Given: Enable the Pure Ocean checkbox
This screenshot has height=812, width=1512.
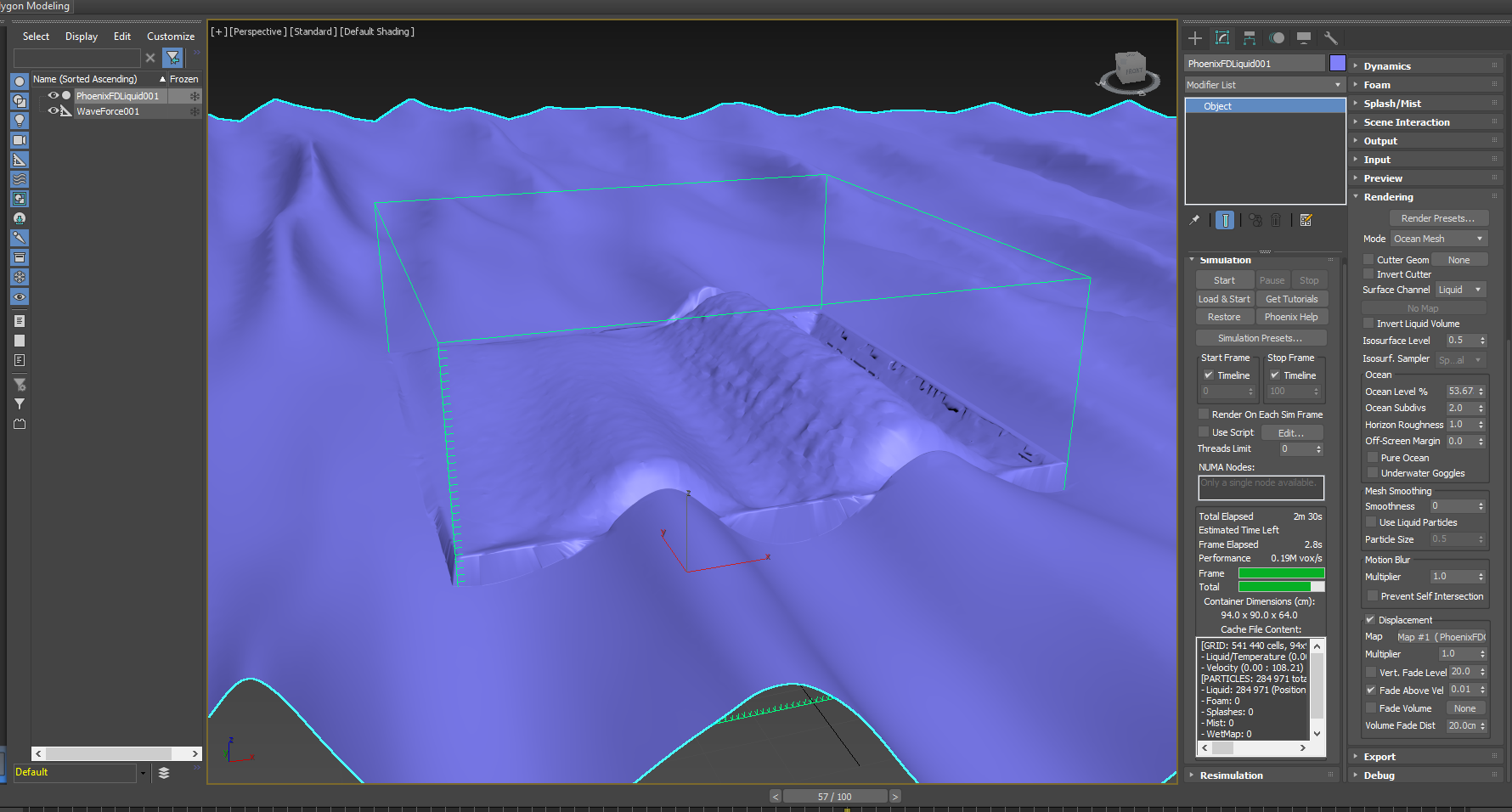Looking at the screenshot, I should click(x=1372, y=457).
